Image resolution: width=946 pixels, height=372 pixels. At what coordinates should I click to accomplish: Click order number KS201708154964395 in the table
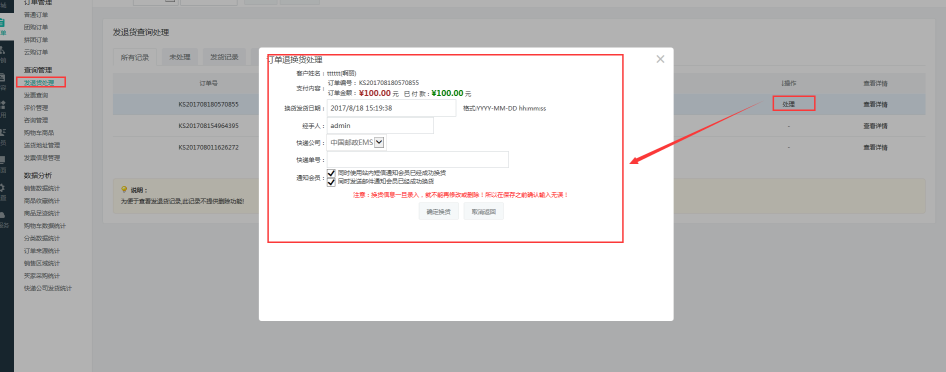tap(208, 126)
